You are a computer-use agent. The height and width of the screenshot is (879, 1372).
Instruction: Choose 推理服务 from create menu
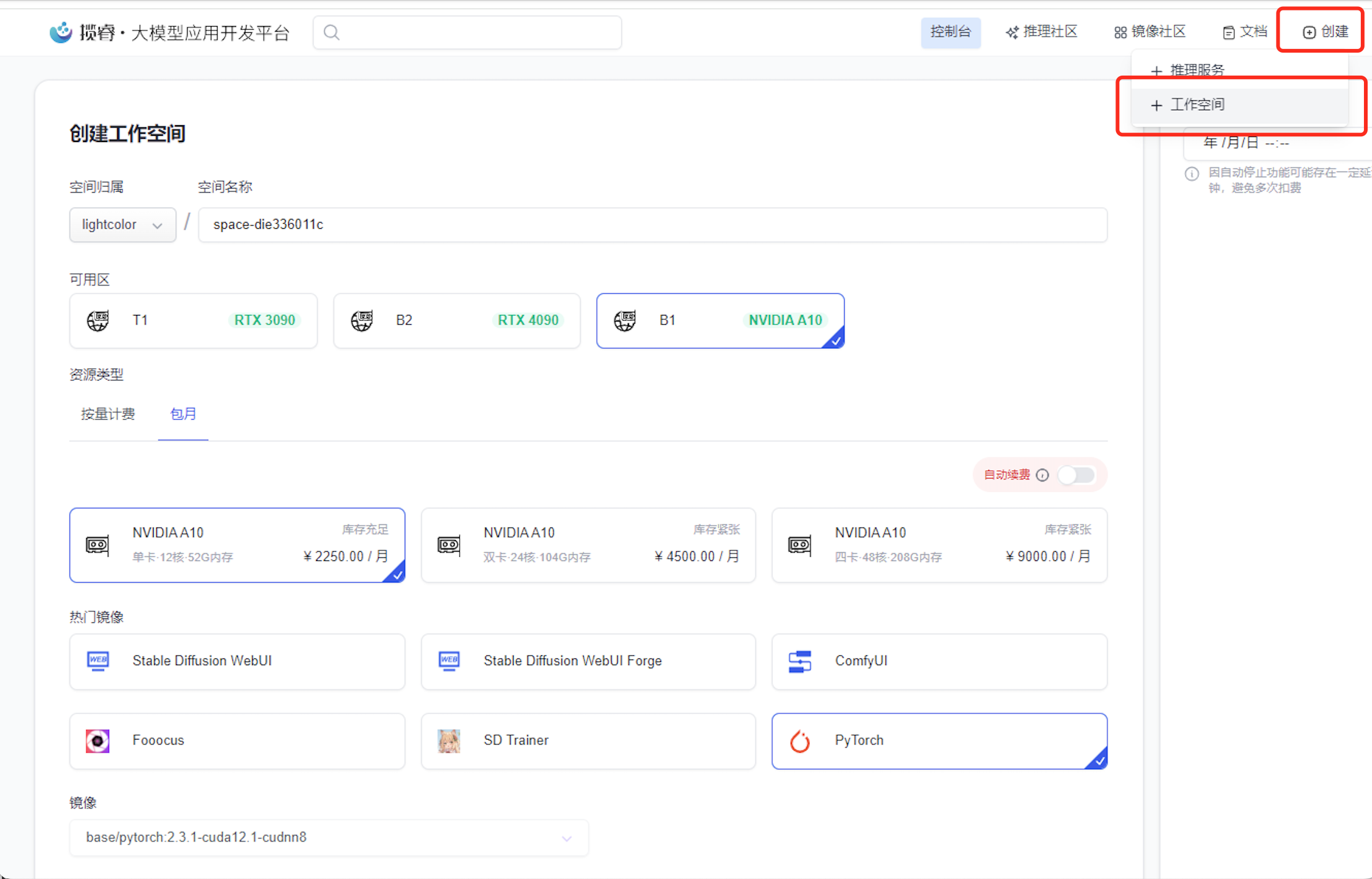[x=1239, y=70]
